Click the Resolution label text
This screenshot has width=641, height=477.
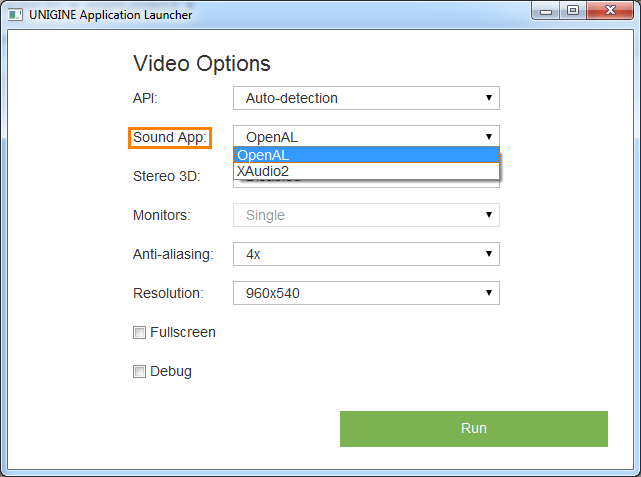pos(168,293)
